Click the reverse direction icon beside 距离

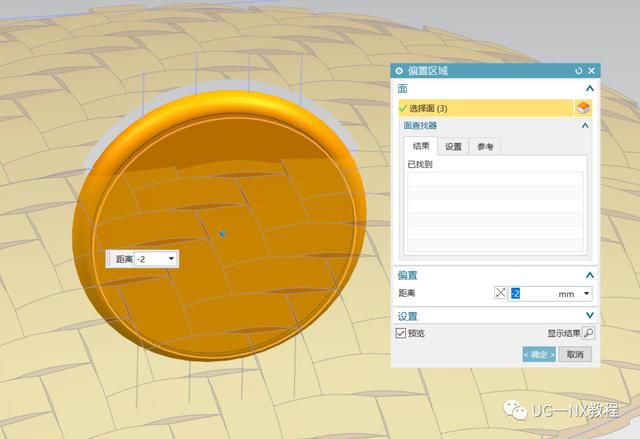(x=500, y=293)
